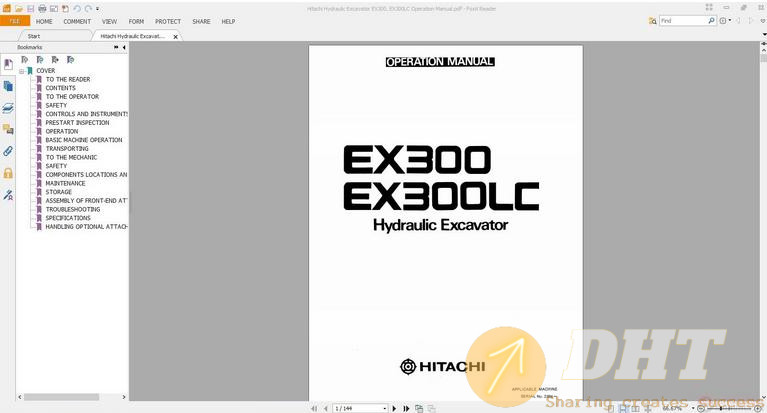Go to the next page button
Screen dimensions: 767x413
click(x=394, y=408)
